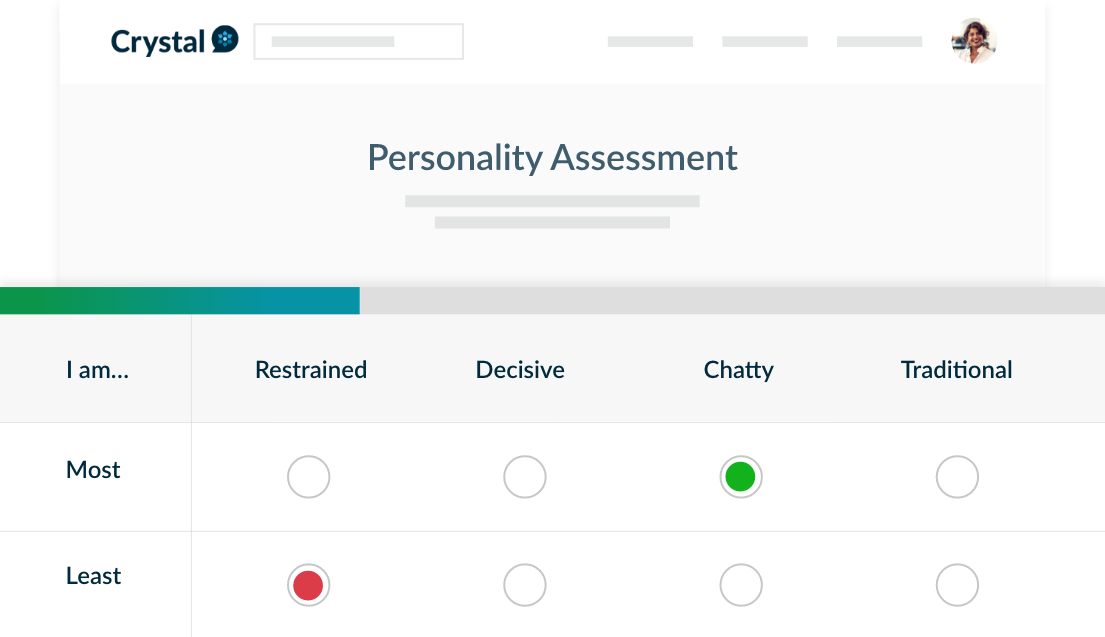Select Most for Traditional
Image resolution: width=1105 pixels, height=637 pixels.
coord(957,477)
